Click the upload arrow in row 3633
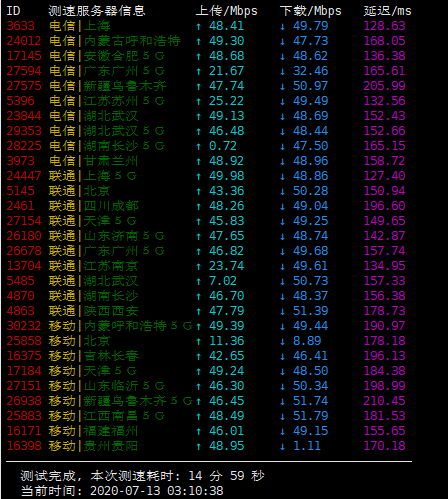448x499 pixels. click(x=199, y=26)
